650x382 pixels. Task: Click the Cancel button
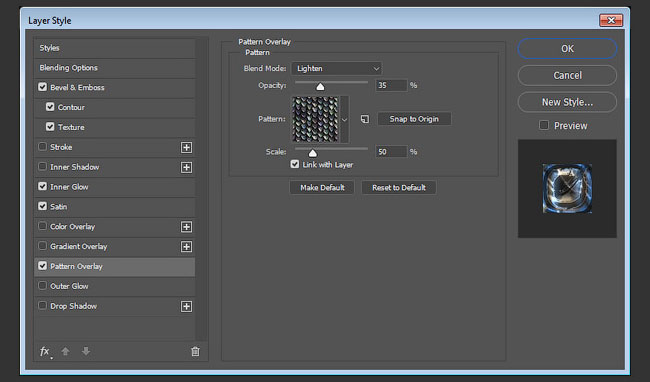(x=567, y=75)
